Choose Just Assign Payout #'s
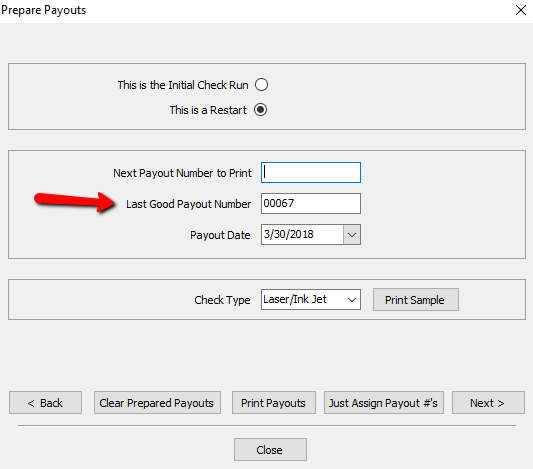 [384, 403]
